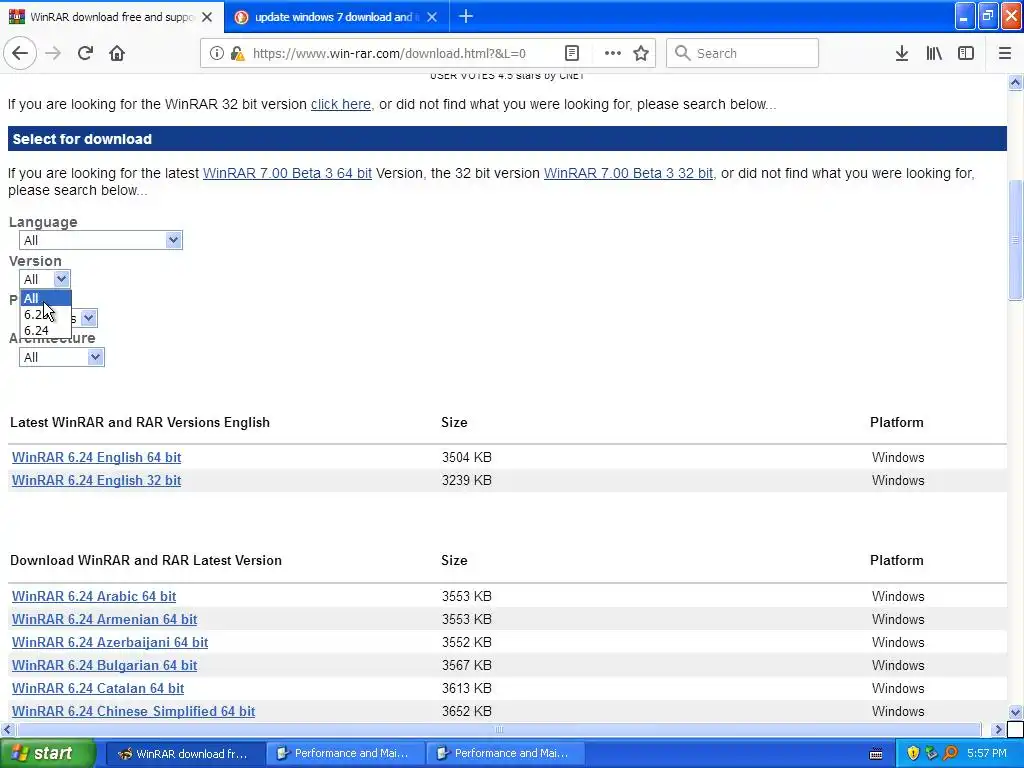
Task: Click 'Latest WinRAR and RAR Versions English' heading
Action: pyautogui.click(x=140, y=422)
